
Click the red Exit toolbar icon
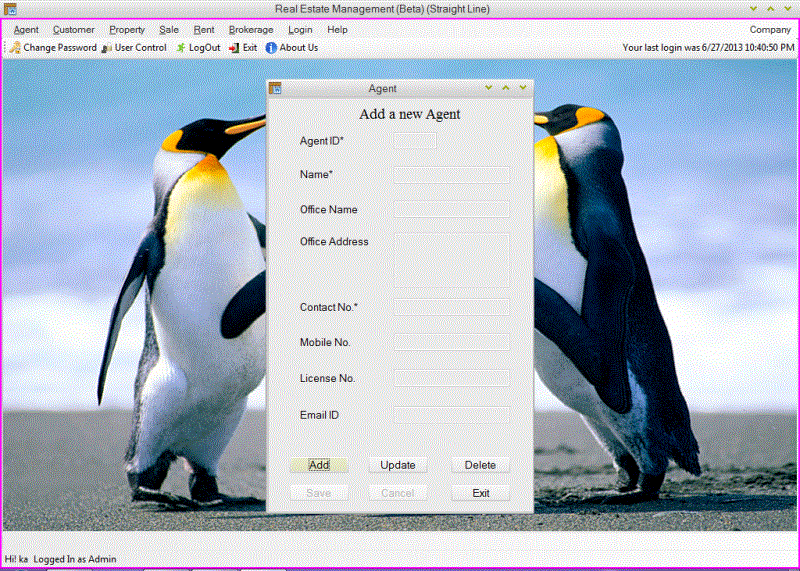pos(234,48)
